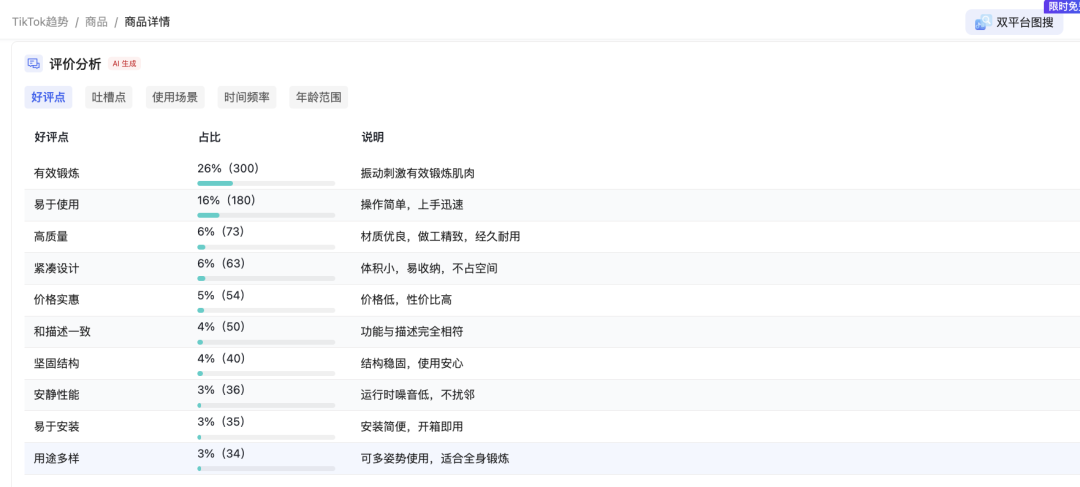The image size is (1080, 487).
Task: Click the 双平台图搜 image search icon
Action: (983, 23)
